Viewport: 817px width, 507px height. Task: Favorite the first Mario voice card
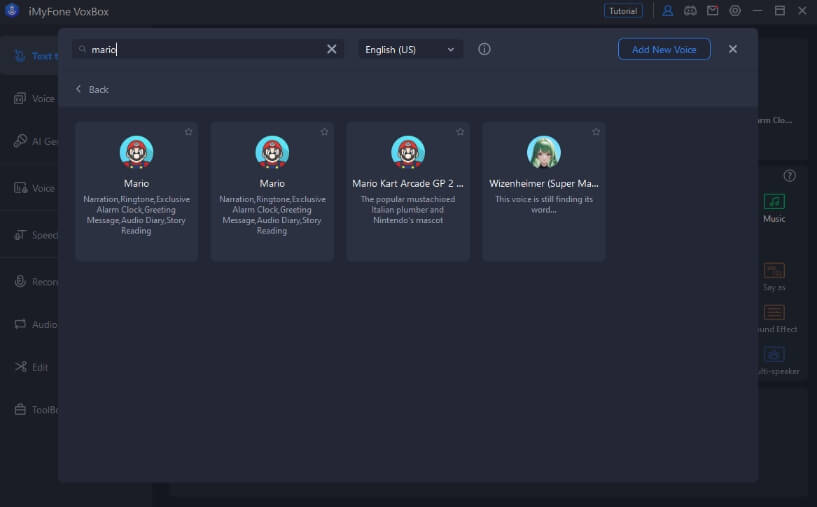[189, 132]
